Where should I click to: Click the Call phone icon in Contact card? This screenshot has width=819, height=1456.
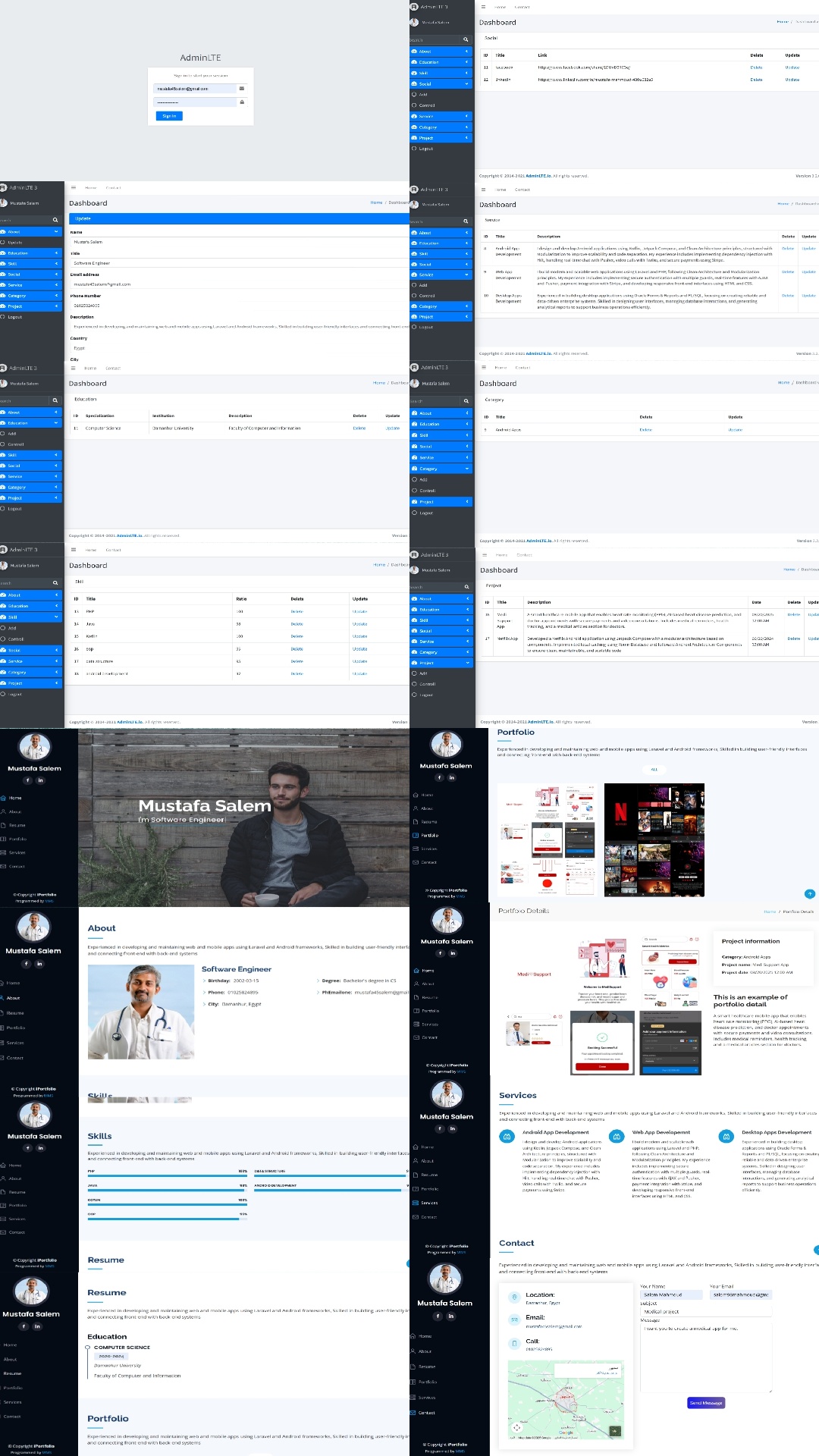515,1344
